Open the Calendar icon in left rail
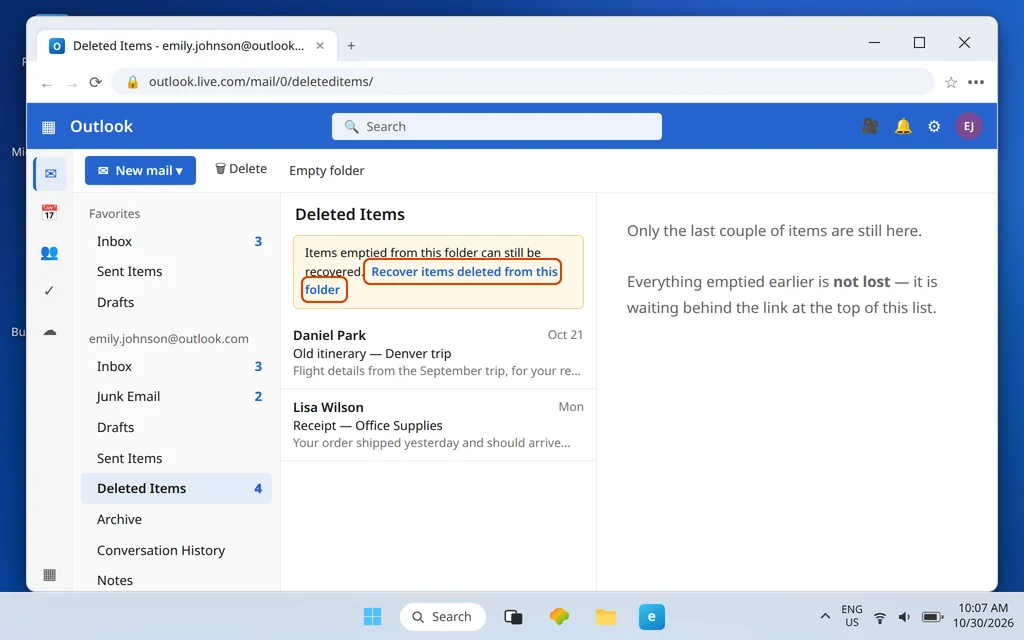Screen dimensions: 1024x640 [49, 212]
